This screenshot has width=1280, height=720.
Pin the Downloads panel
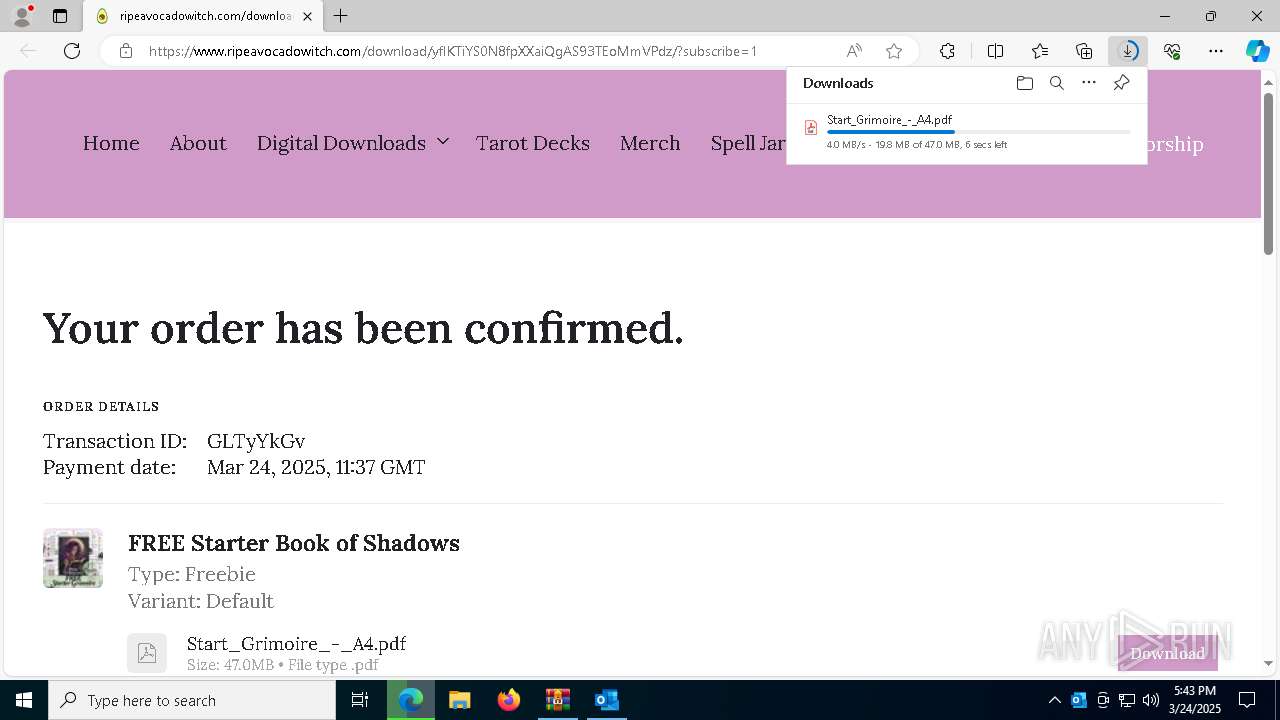[x=1121, y=83]
